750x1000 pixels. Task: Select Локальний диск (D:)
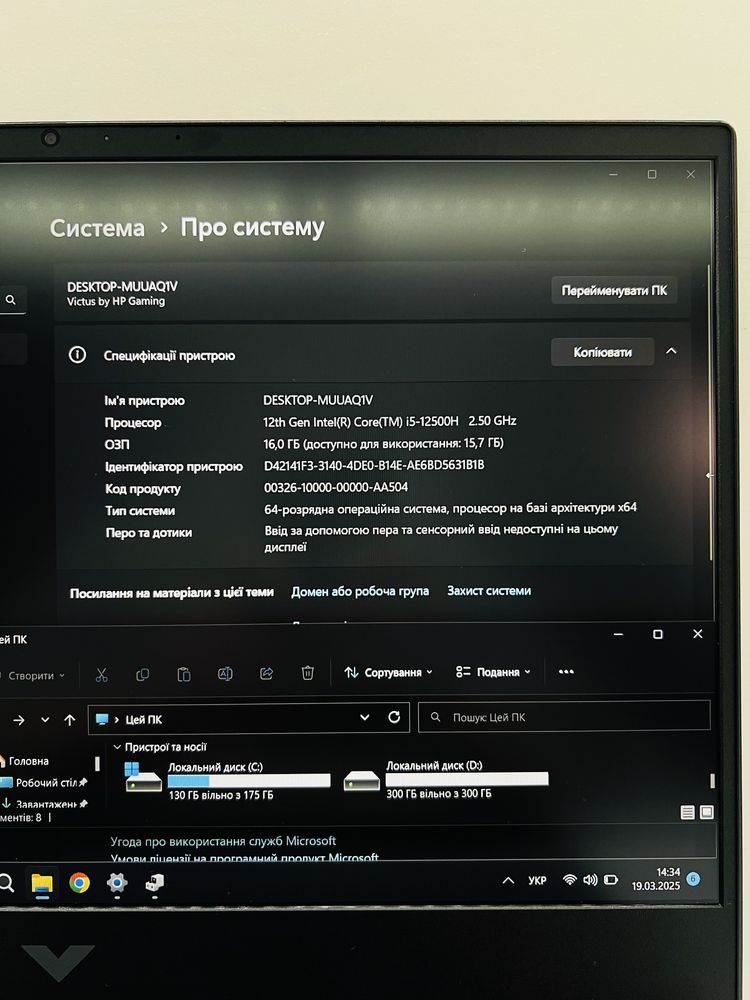tap(446, 779)
